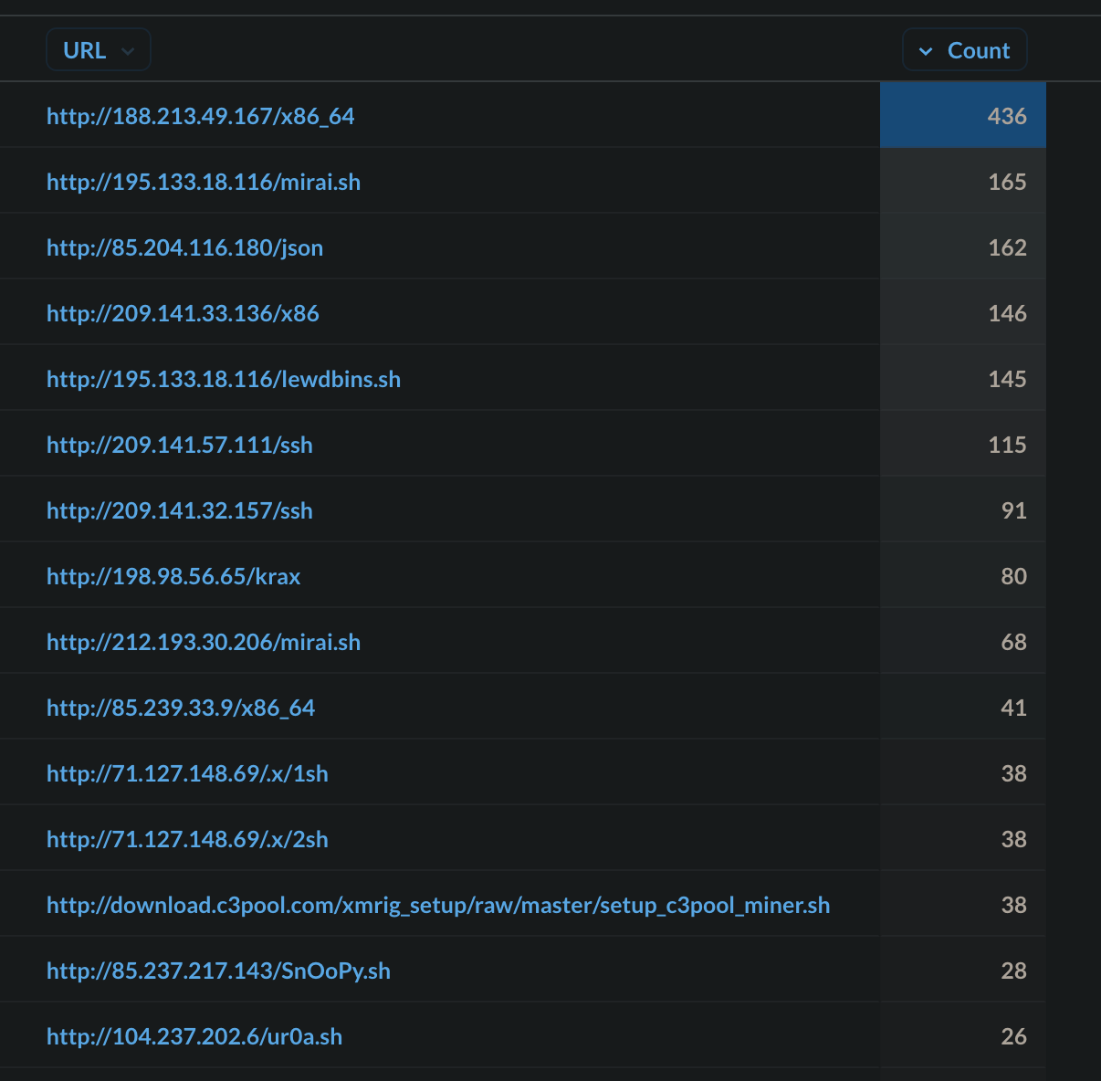Screen dimensions: 1101x1081
Task: Open the c3pool setup_c3pool_miner.sh link
Action: (x=438, y=905)
